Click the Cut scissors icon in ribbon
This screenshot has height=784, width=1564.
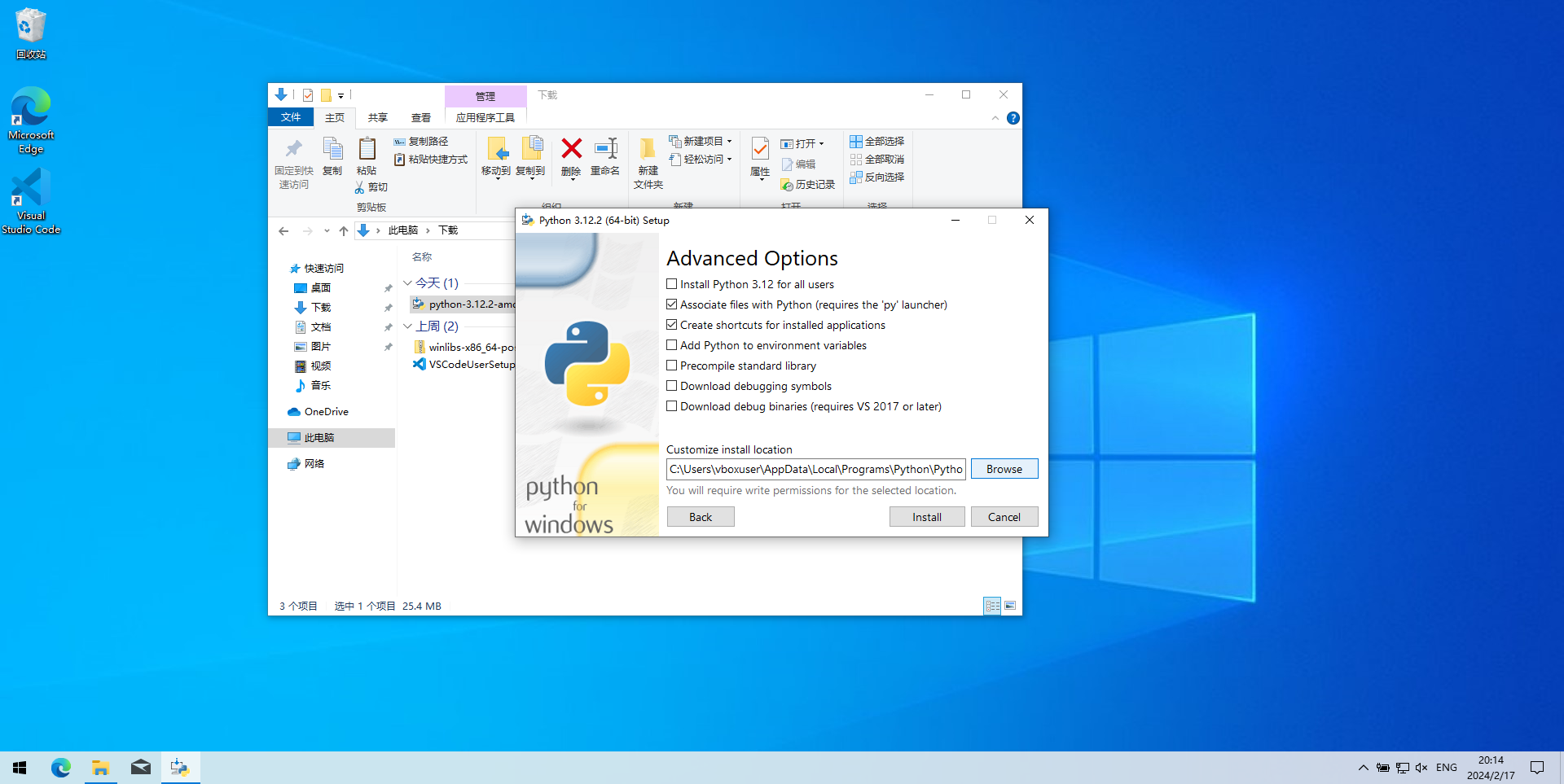pyautogui.click(x=359, y=187)
